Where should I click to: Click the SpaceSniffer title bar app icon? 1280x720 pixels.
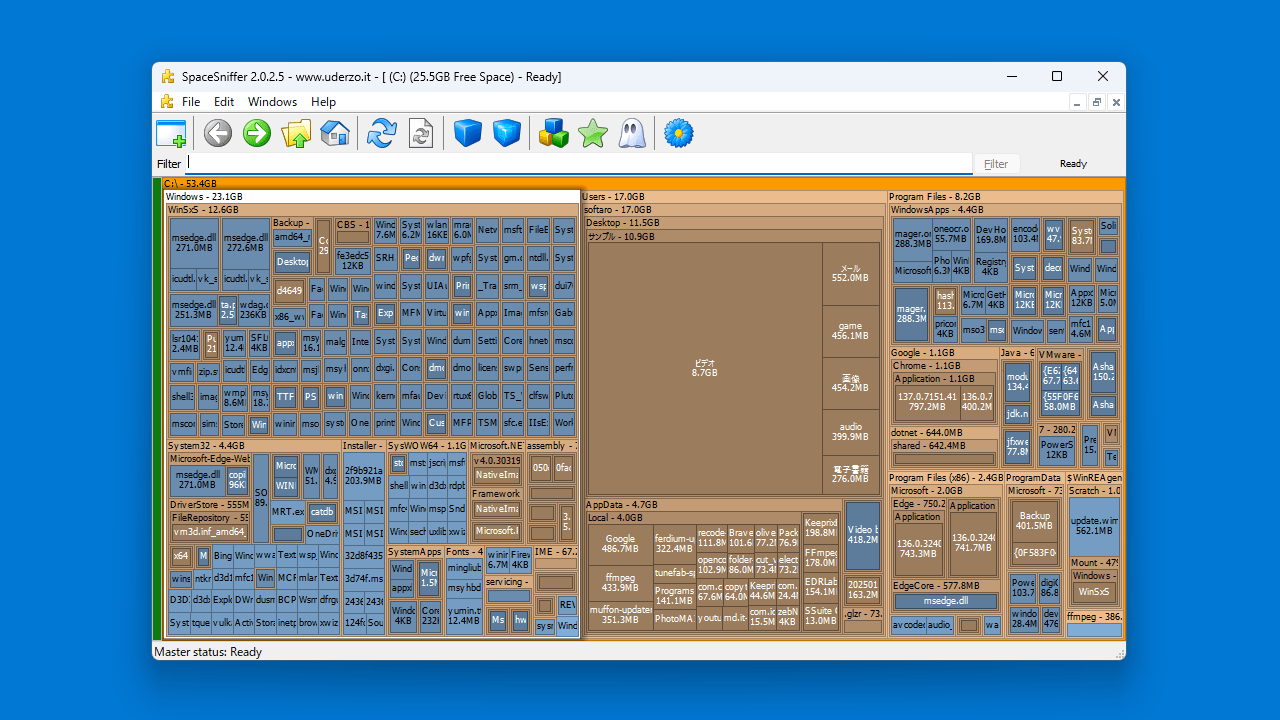[168, 76]
